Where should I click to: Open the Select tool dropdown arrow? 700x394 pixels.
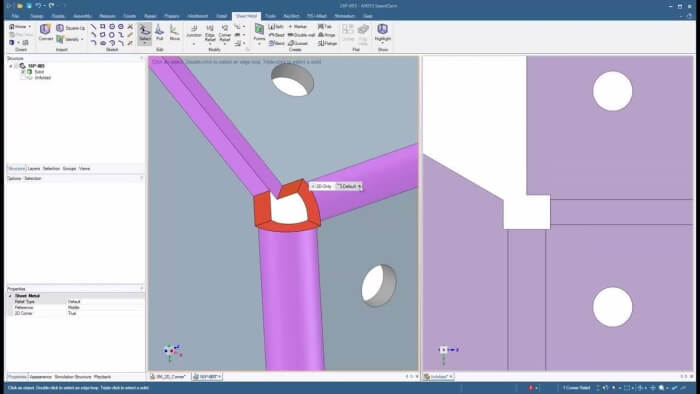coord(145,43)
